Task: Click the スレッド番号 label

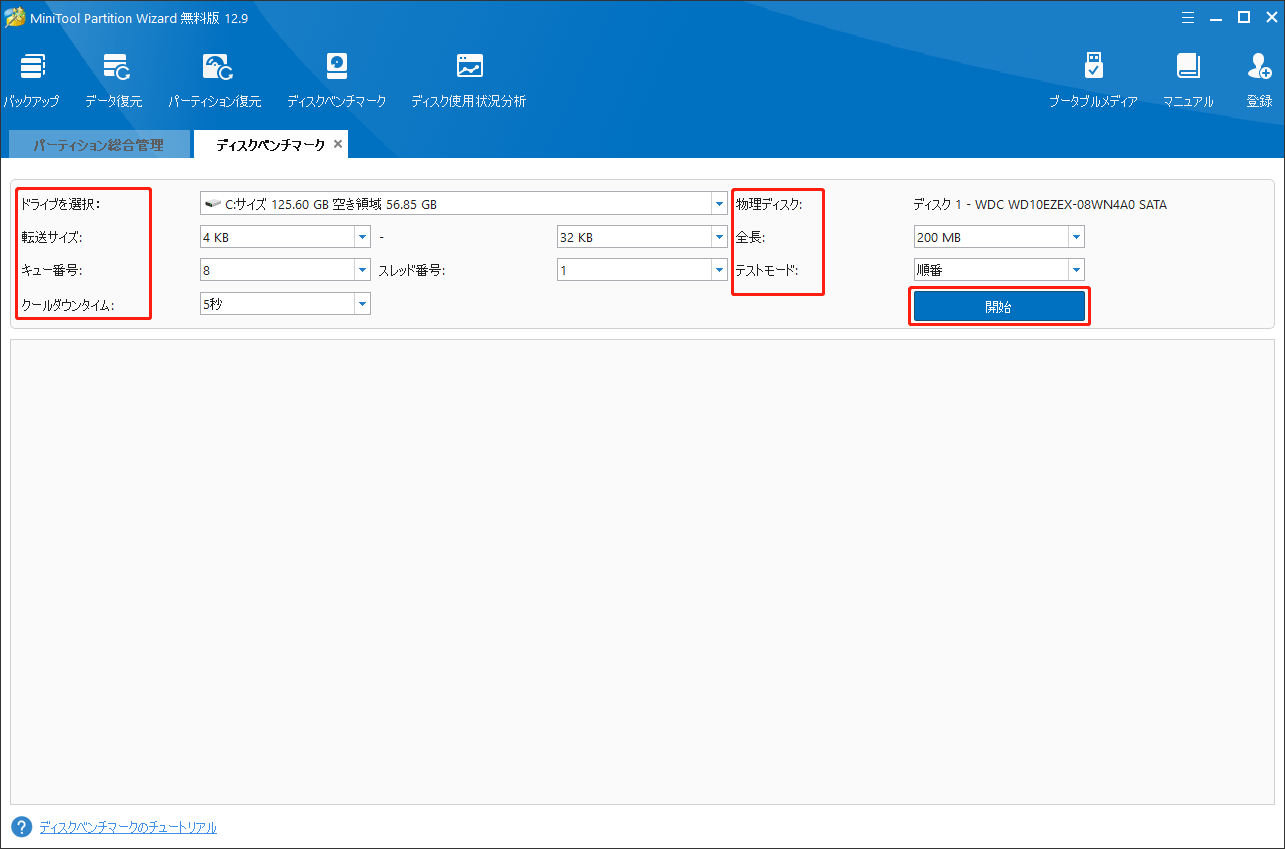Action: tap(411, 270)
